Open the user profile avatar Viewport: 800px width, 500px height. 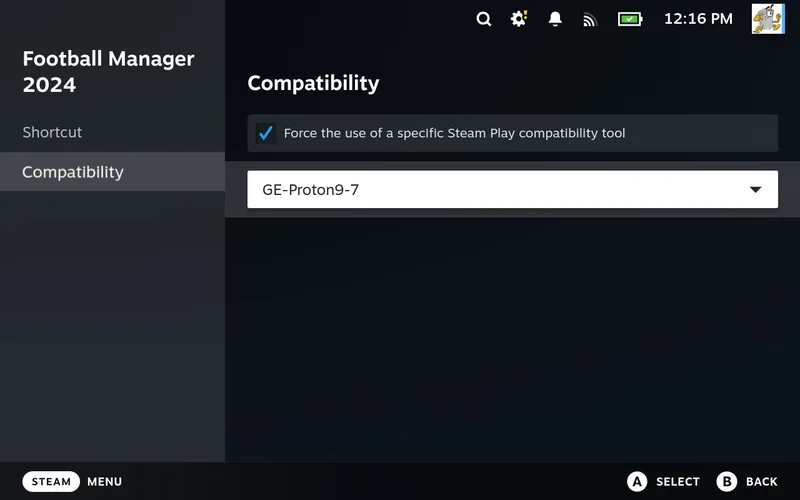(x=768, y=19)
